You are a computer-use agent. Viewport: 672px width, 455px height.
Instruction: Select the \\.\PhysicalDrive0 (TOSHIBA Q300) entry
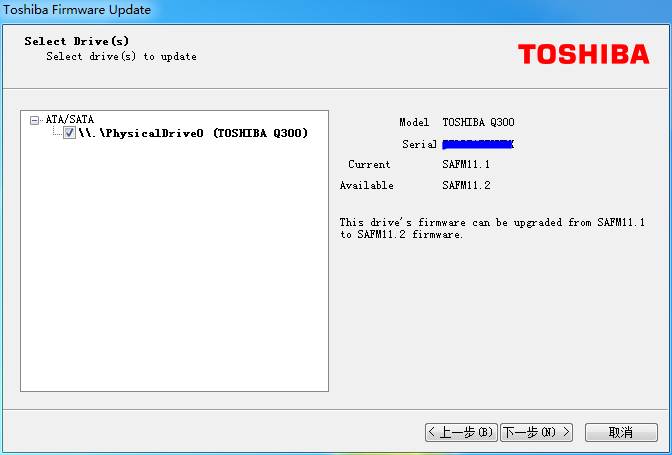tap(193, 133)
